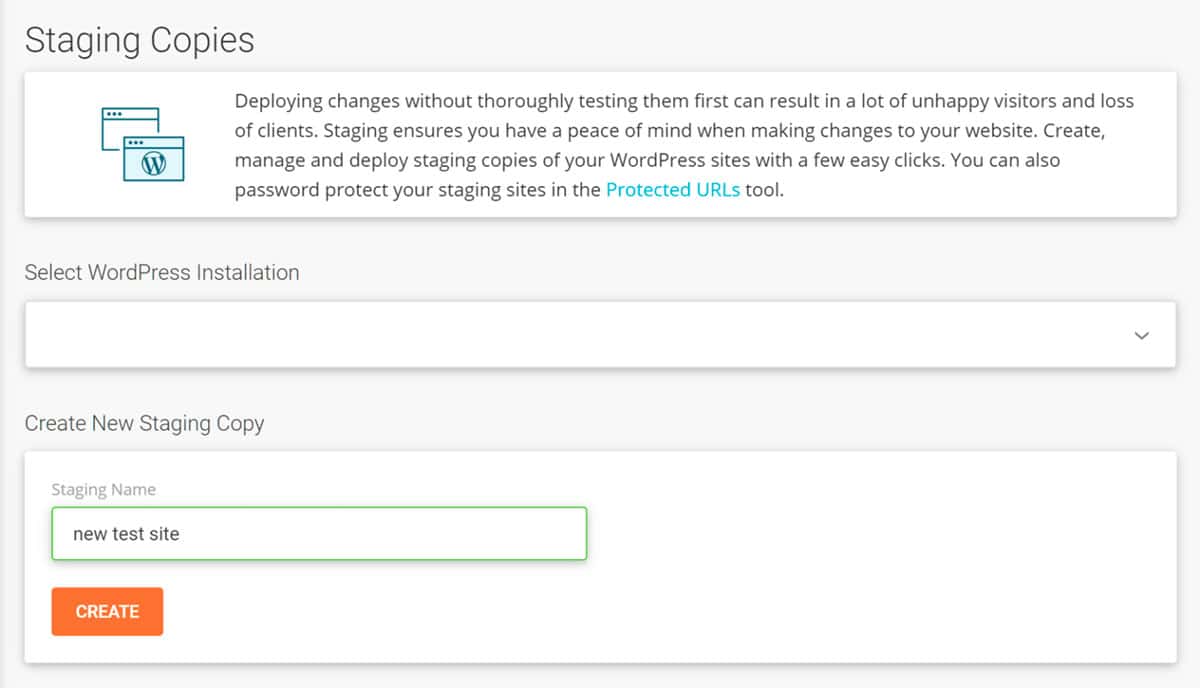Click the 'new test site' text in the field
This screenshot has width=1200, height=688.
coord(126,534)
